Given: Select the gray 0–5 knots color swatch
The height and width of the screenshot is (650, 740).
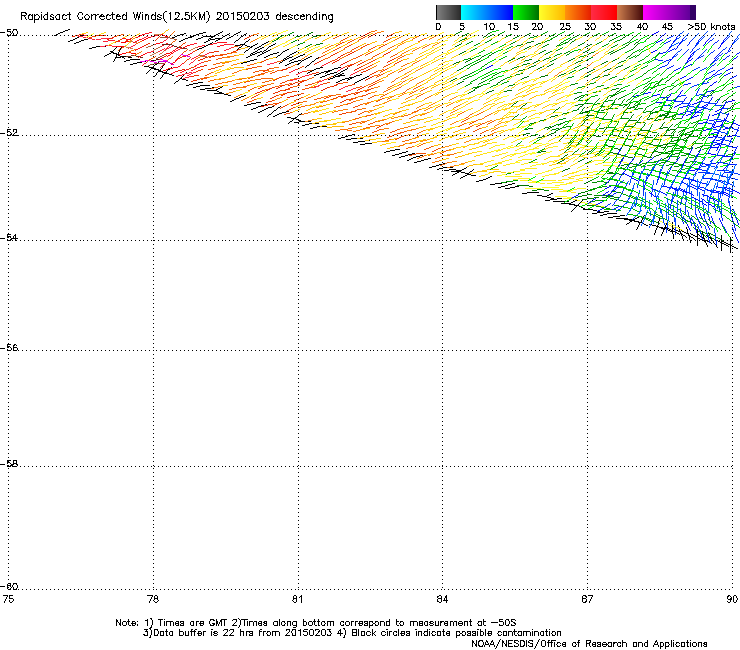Looking at the screenshot, I should click(448, 12).
